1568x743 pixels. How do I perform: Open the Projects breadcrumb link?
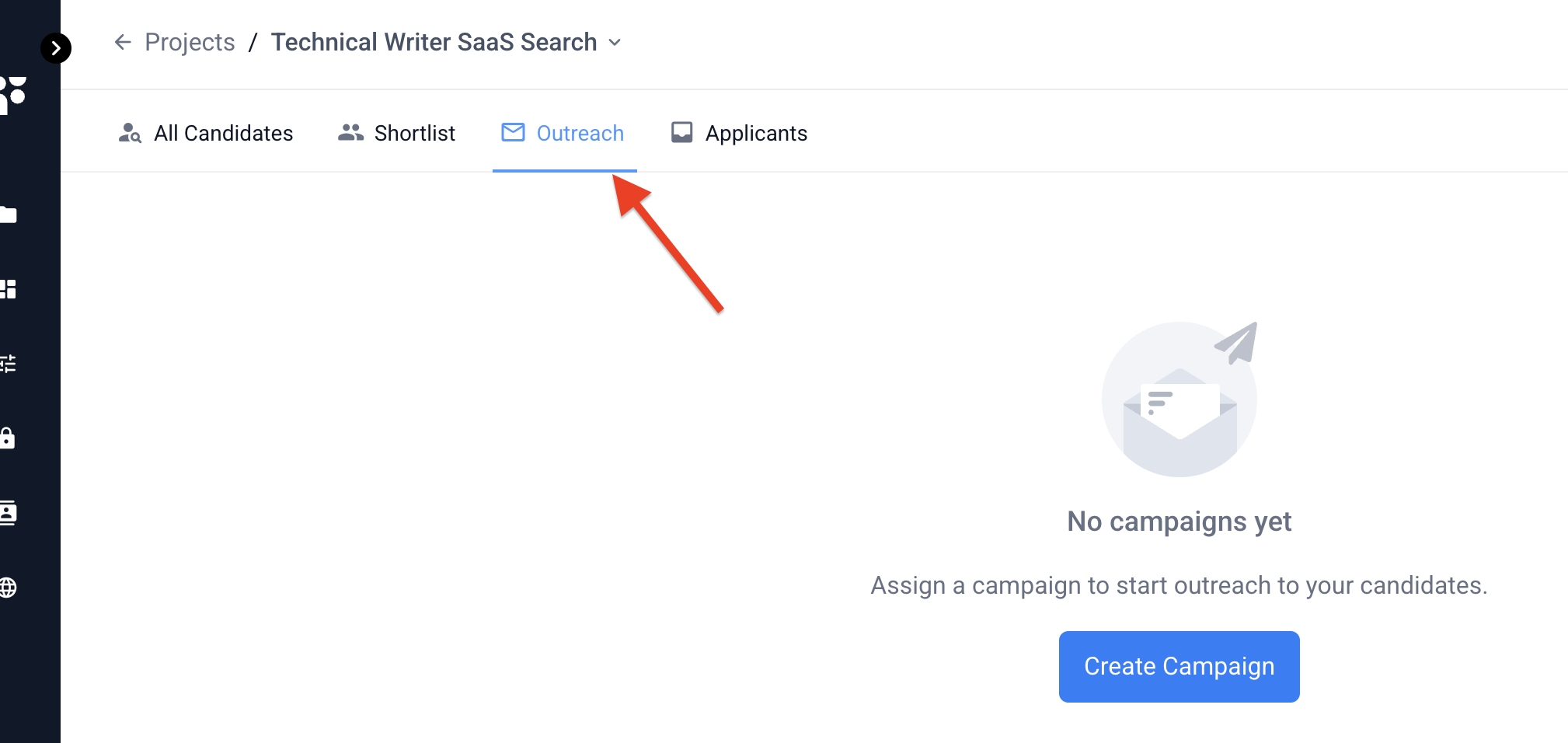tap(190, 42)
